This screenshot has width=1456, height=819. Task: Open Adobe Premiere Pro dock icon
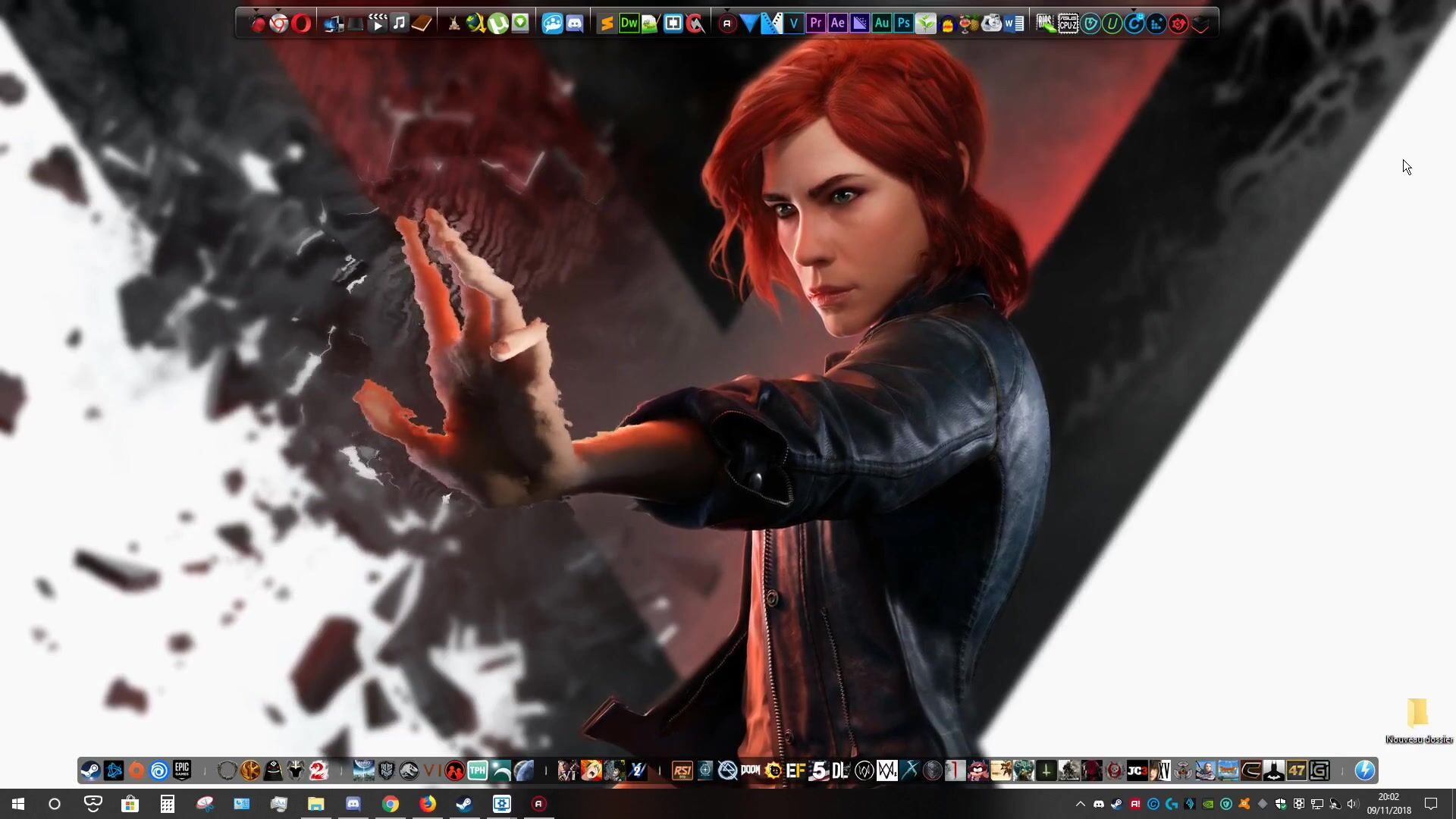[815, 24]
